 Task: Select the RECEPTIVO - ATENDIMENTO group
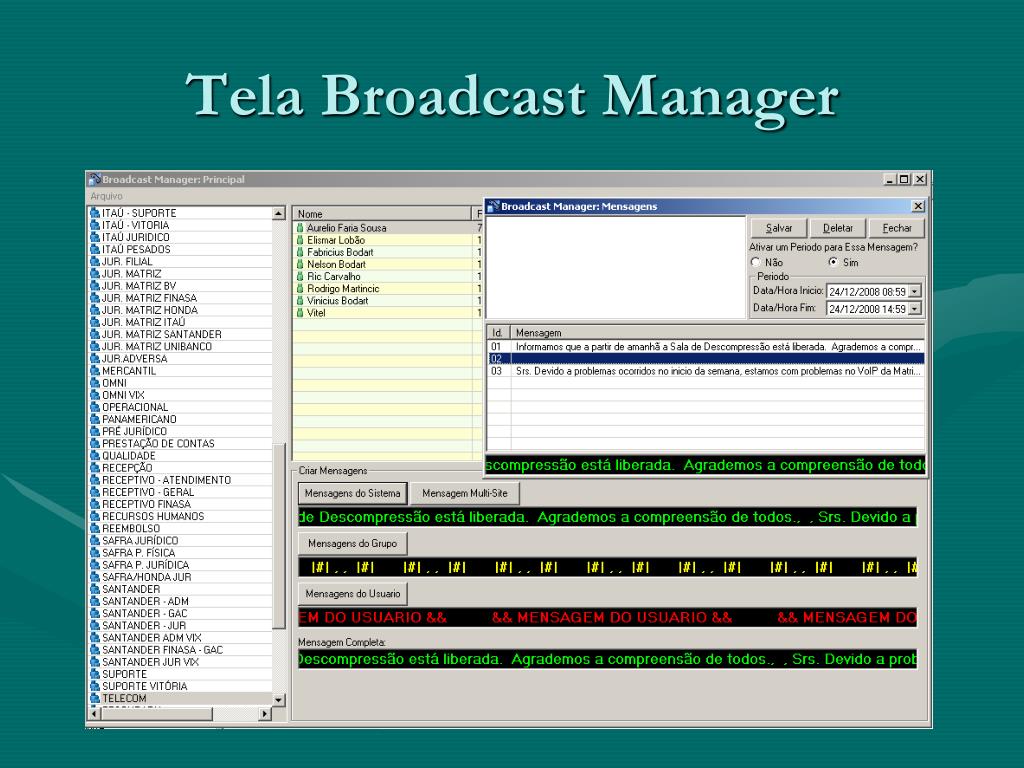167,480
